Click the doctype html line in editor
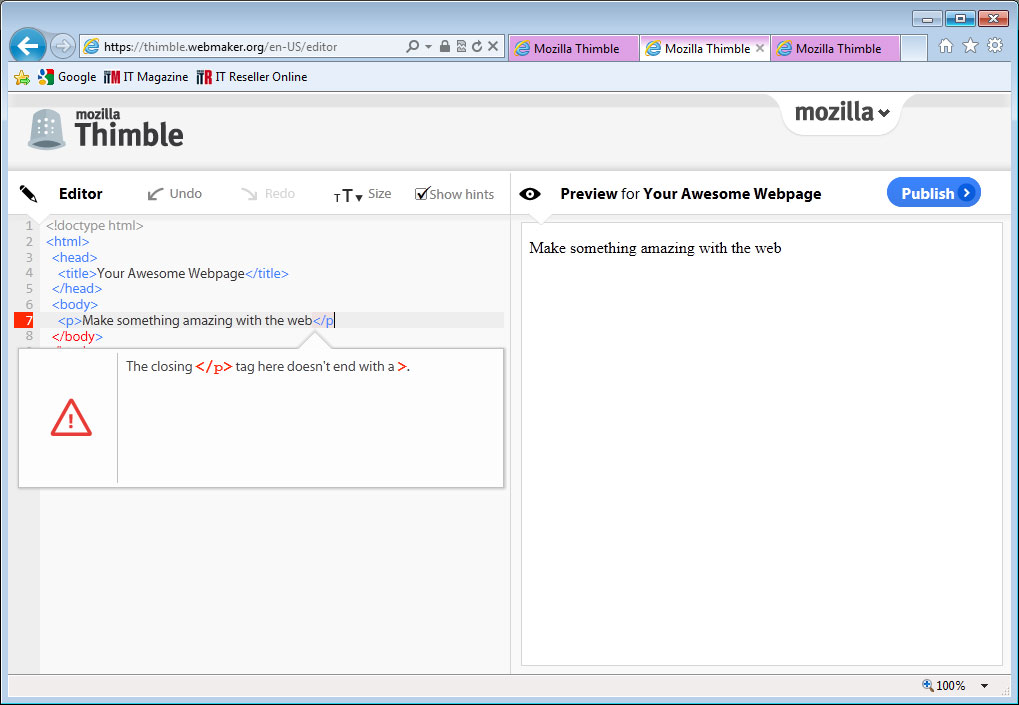 tap(94, 226)
